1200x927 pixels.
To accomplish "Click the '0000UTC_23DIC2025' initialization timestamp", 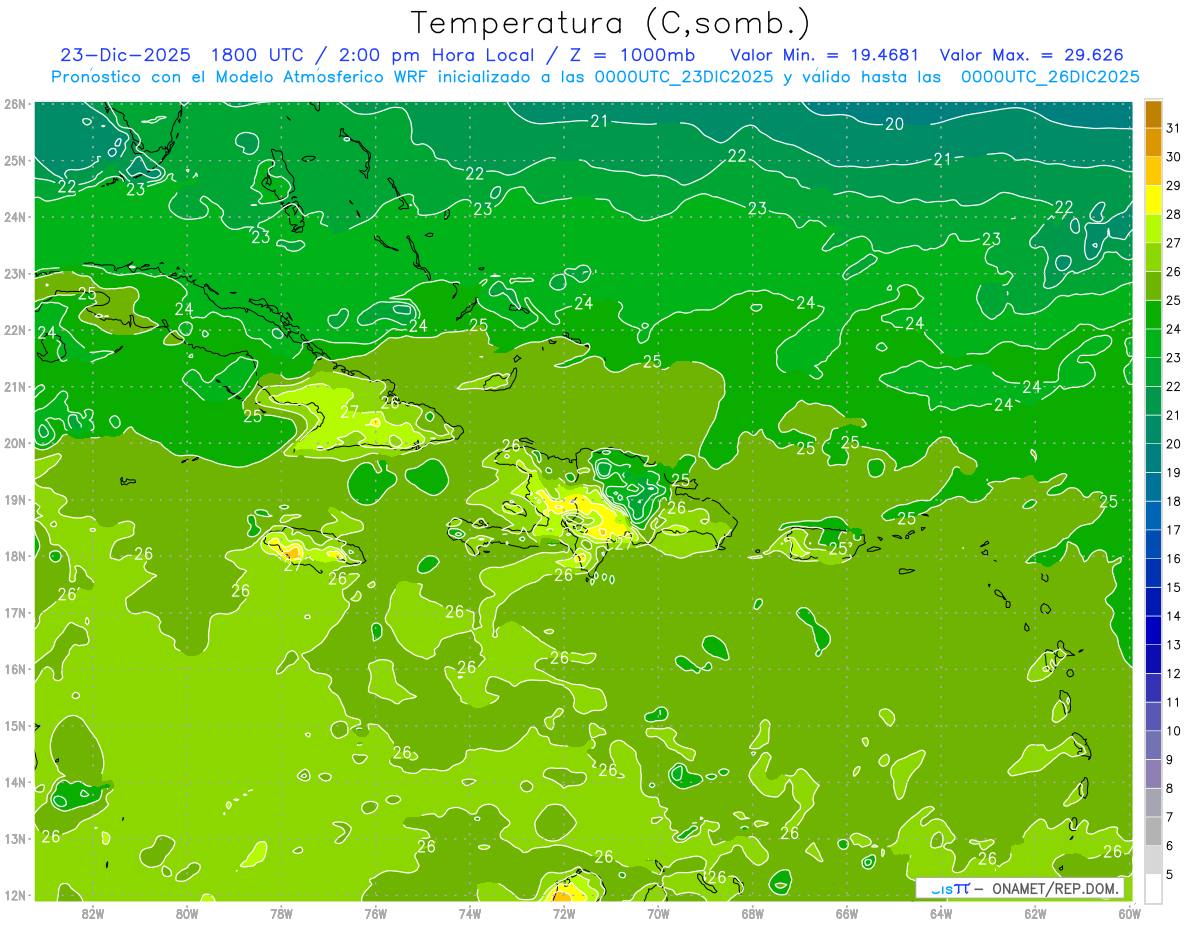I will (684, 77).
